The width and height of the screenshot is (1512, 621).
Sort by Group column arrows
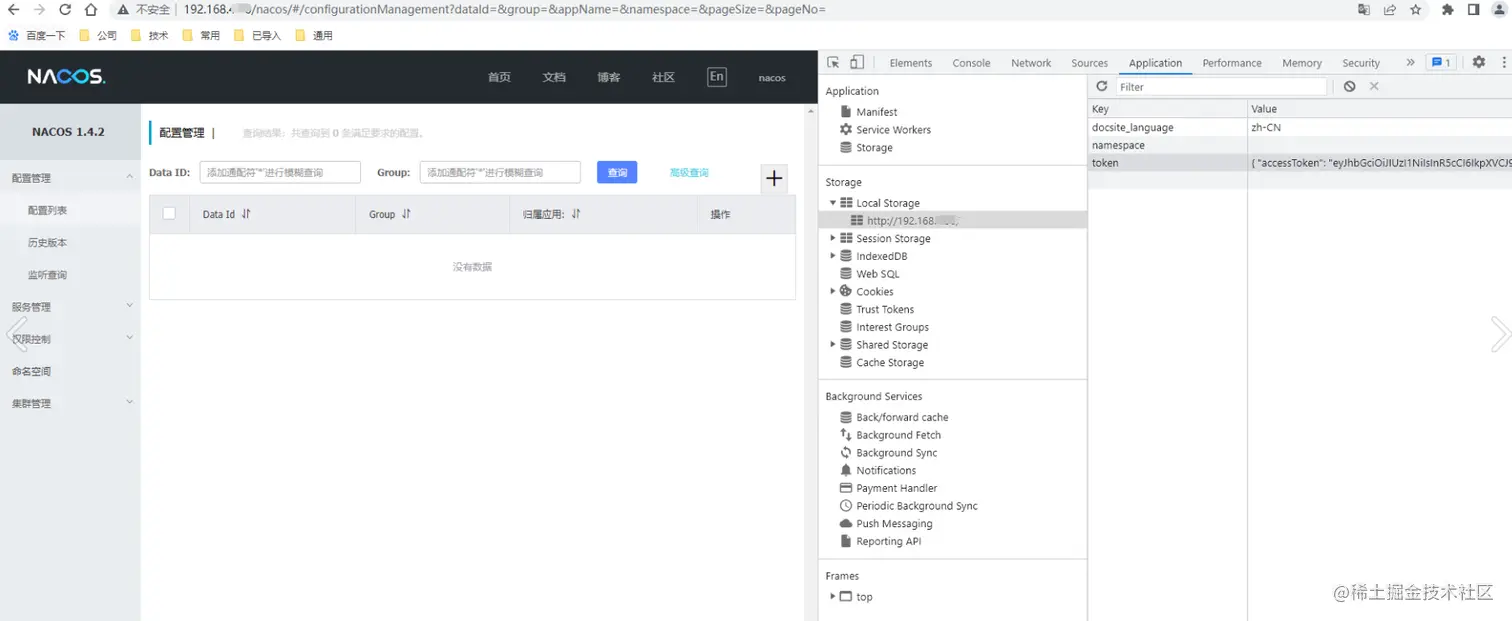point(406,214)
